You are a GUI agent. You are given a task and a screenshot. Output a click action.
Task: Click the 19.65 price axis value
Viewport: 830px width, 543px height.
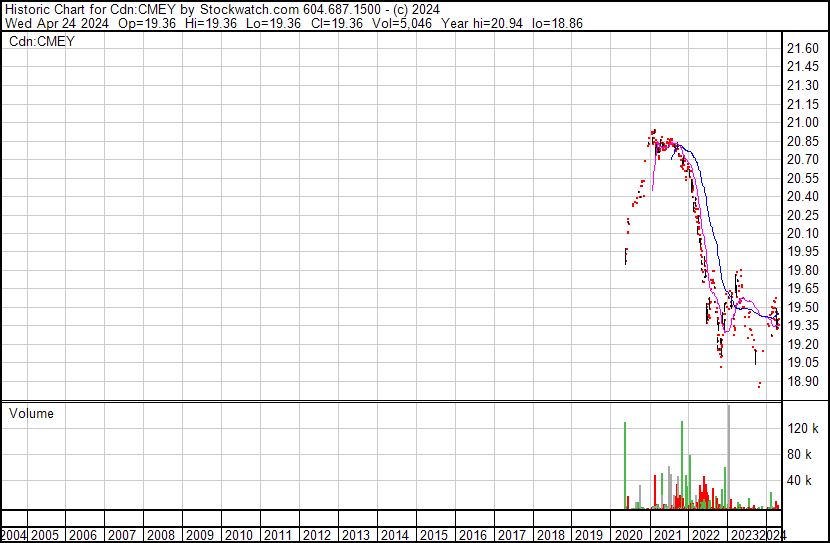pyautogui.click(x=803, y=288)
